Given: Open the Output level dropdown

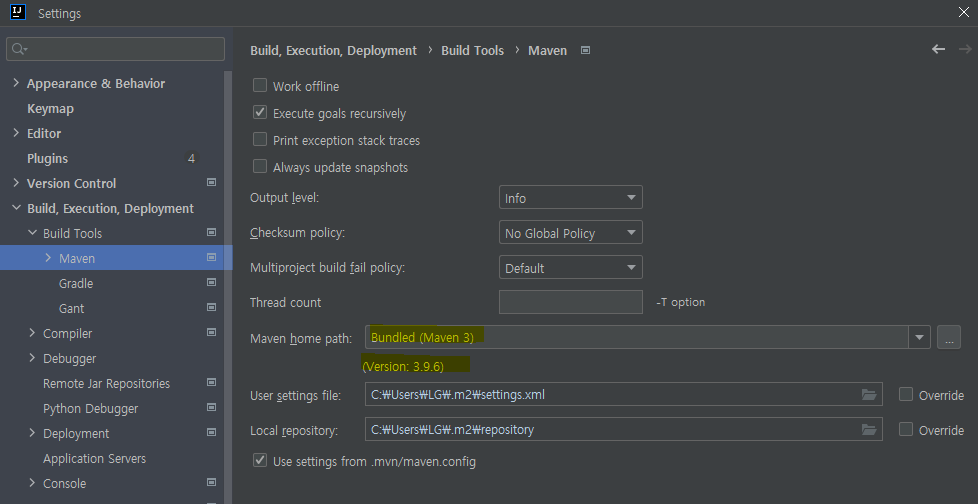Looking at the screenshot, I should click(x=571, y=198).
